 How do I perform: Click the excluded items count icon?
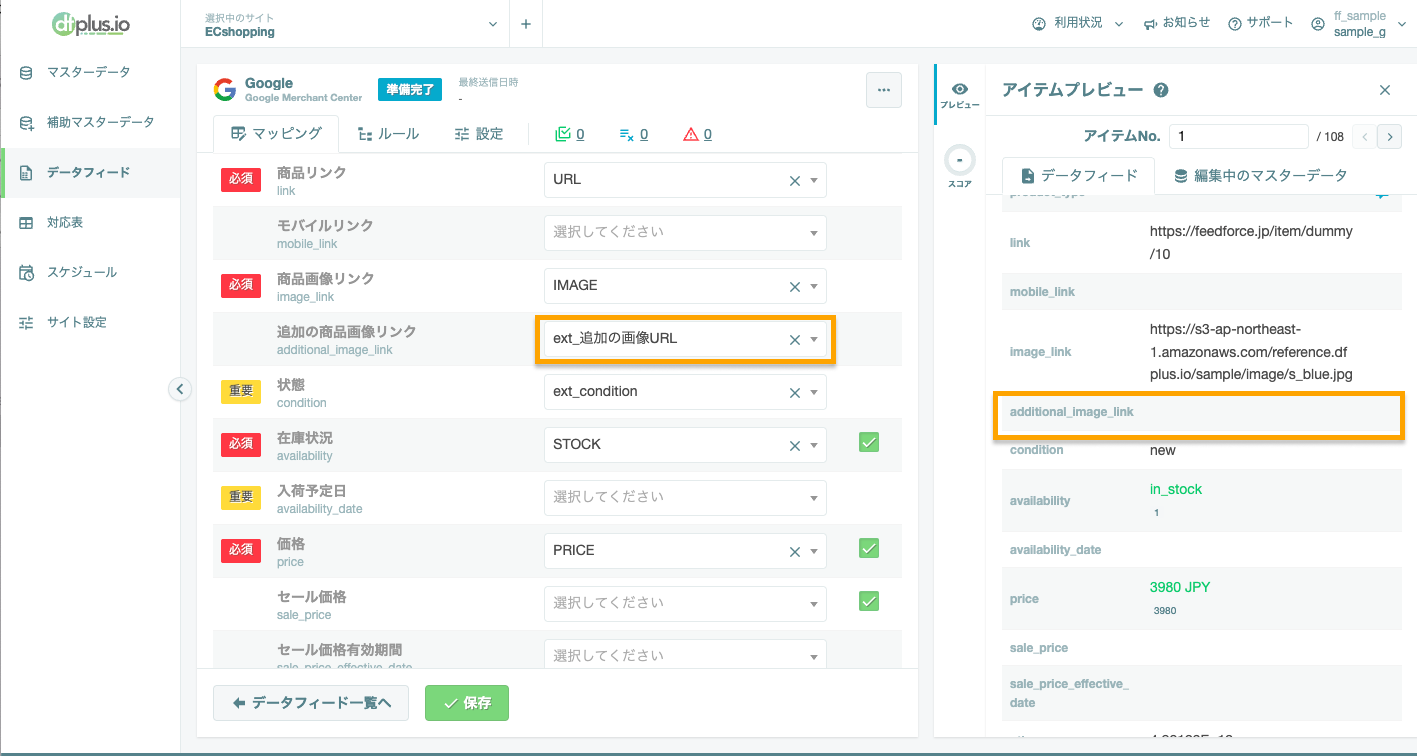click(x=633, y=134)
